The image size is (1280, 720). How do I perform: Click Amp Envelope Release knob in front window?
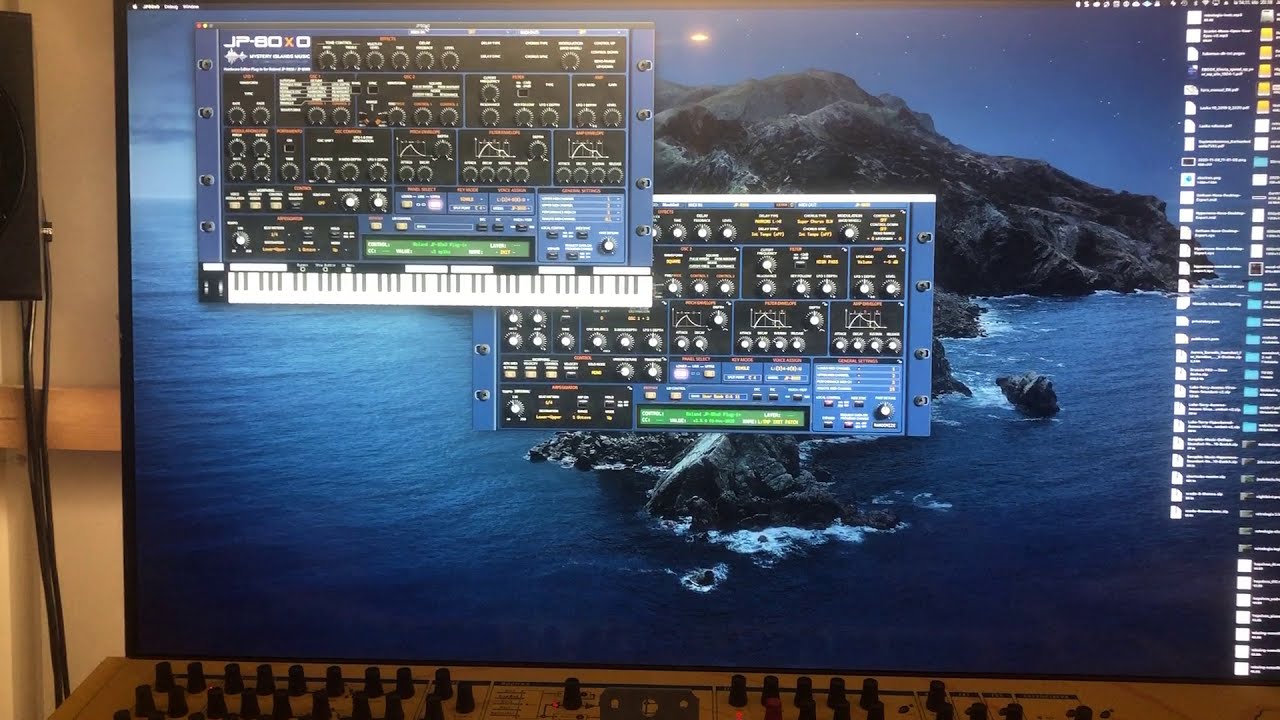[x=615, y=175]
